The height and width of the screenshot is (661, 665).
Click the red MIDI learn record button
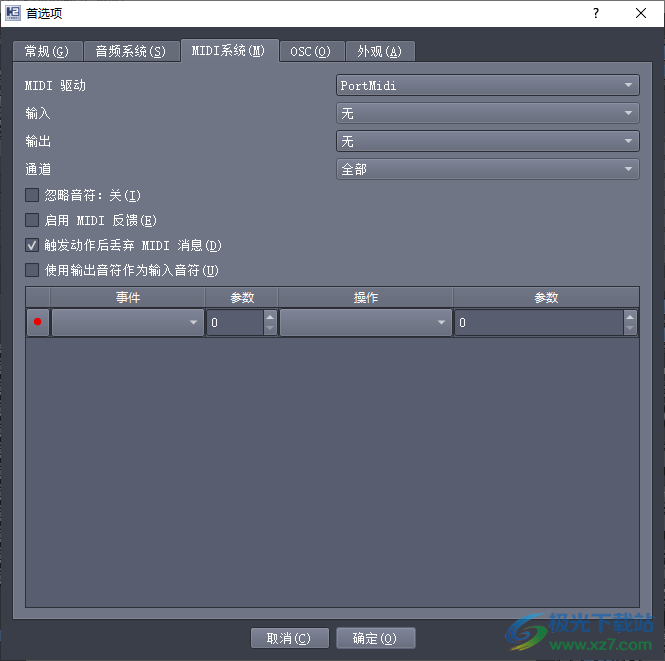38,322
